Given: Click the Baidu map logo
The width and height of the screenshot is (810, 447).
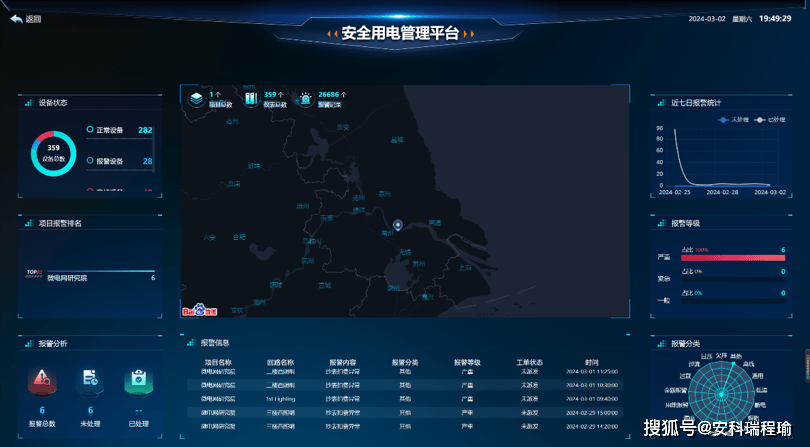Looking at the screenshot, I should coord(199,310).
